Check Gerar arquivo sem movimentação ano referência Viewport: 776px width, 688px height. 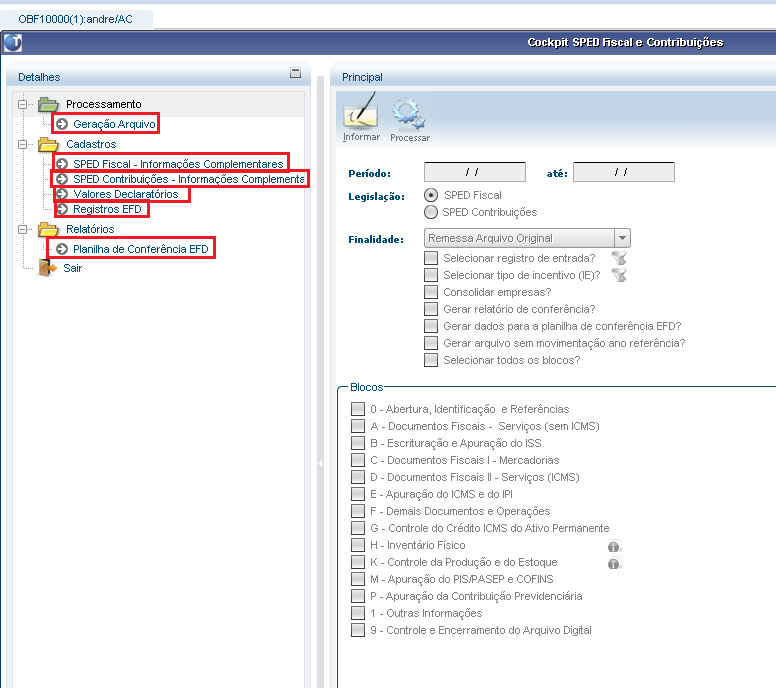click(431, 343)
